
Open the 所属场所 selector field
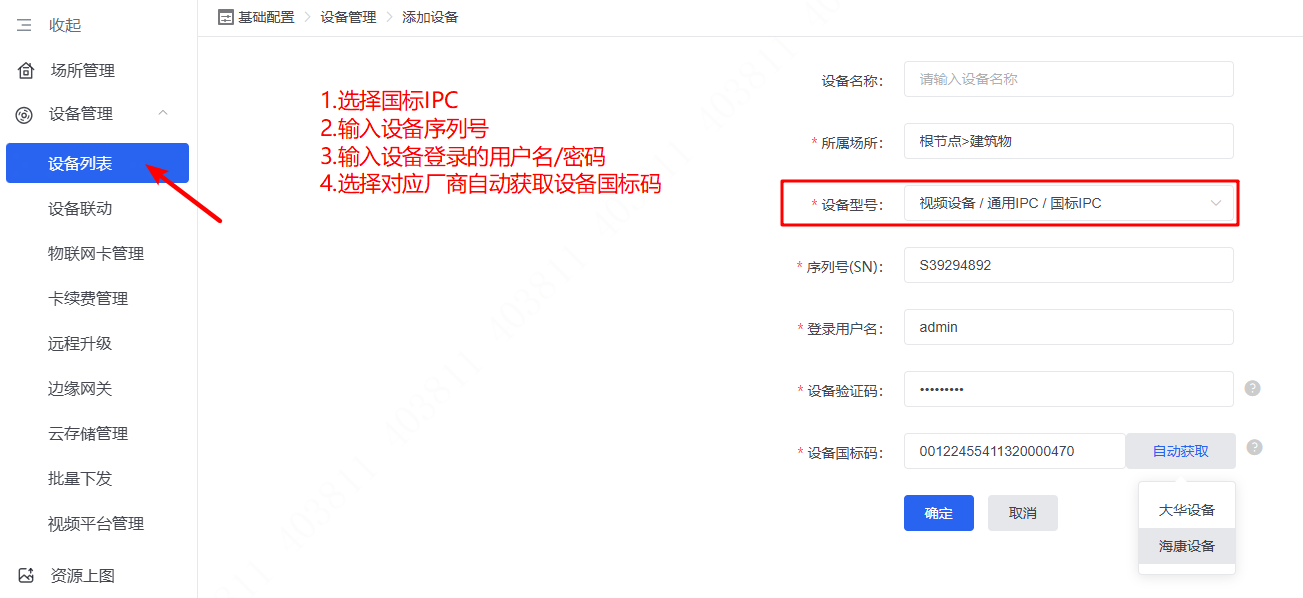tap(1068, 141)
